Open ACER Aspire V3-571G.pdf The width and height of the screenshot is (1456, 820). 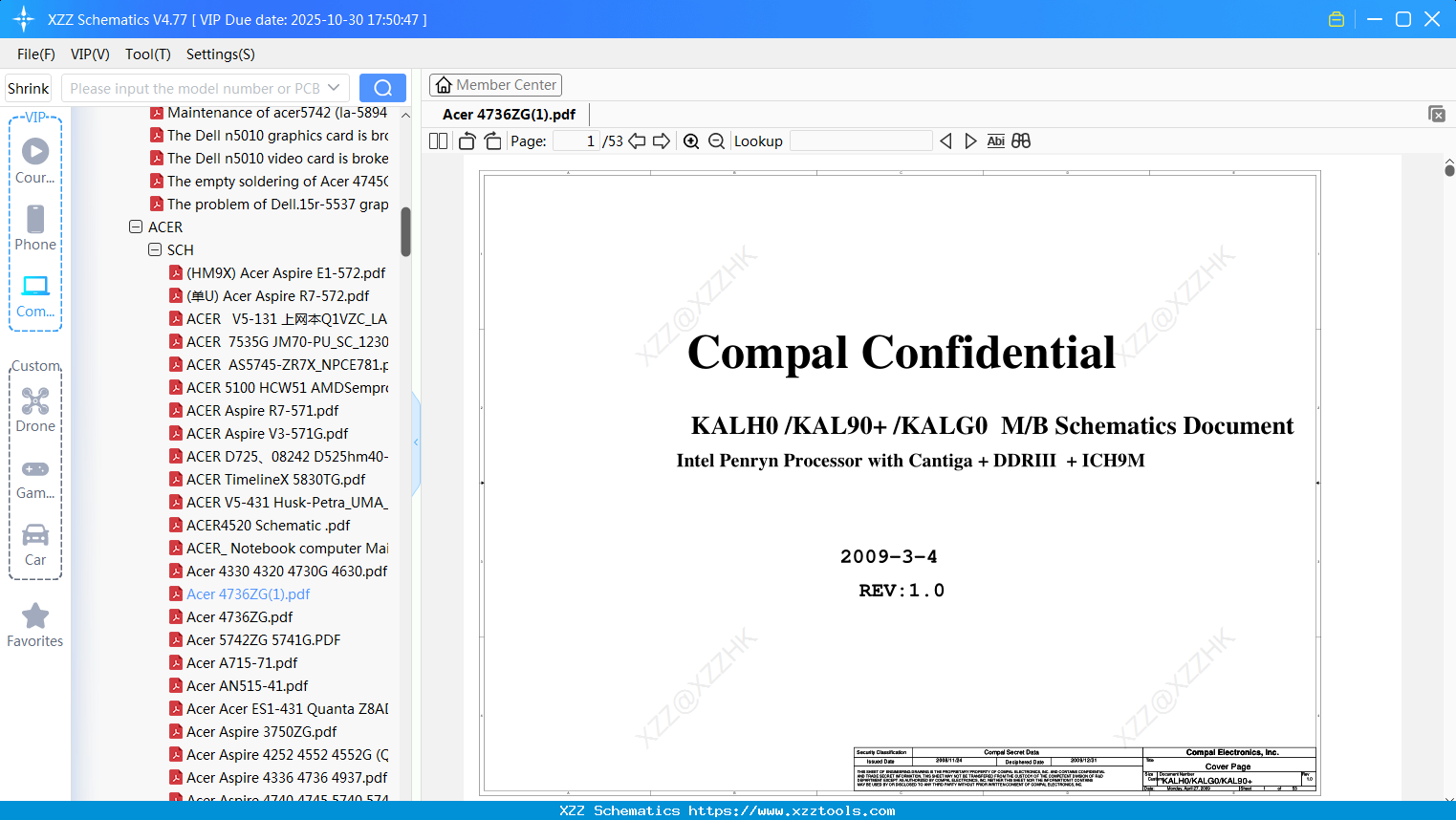(x=259, y=434)
